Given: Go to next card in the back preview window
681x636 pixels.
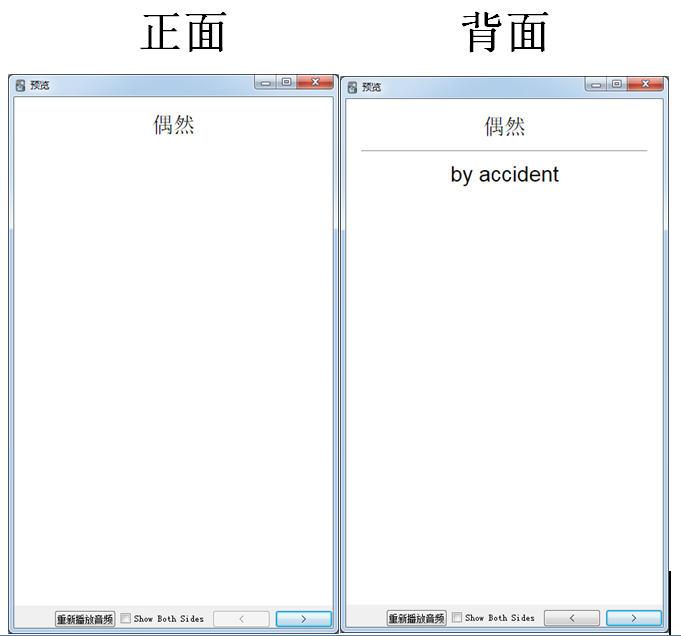Looking at the screenshot, I should click(x=634, y=618).
